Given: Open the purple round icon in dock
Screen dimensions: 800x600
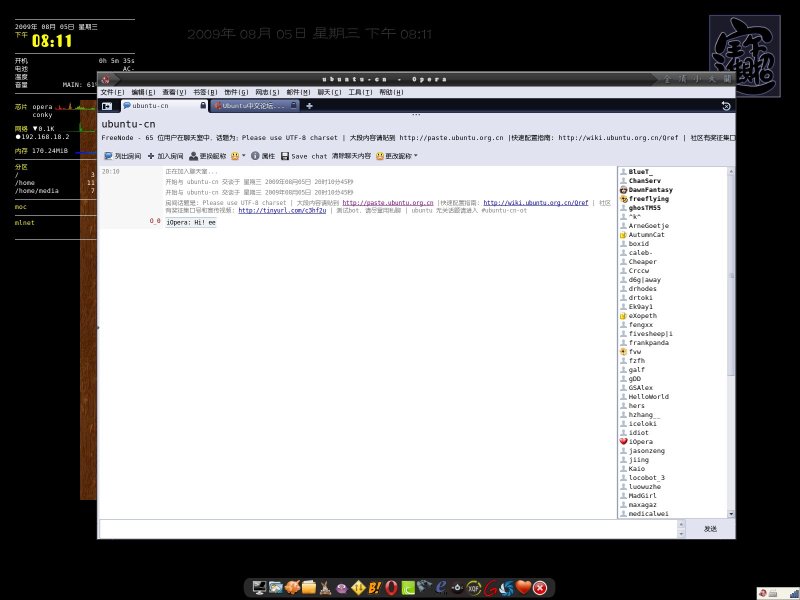Looking at the screenshot, I should click(341, 589).
